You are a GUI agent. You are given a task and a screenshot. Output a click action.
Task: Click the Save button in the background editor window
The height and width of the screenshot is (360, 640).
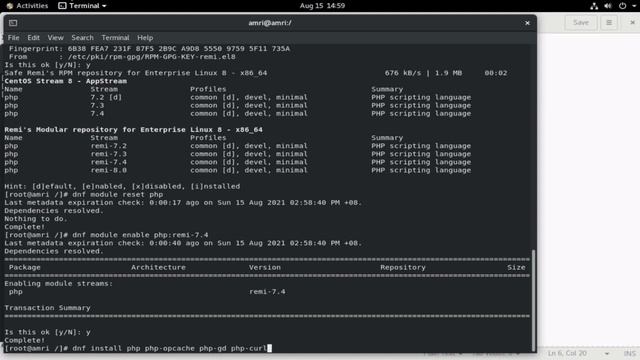[x=580, y=23]
